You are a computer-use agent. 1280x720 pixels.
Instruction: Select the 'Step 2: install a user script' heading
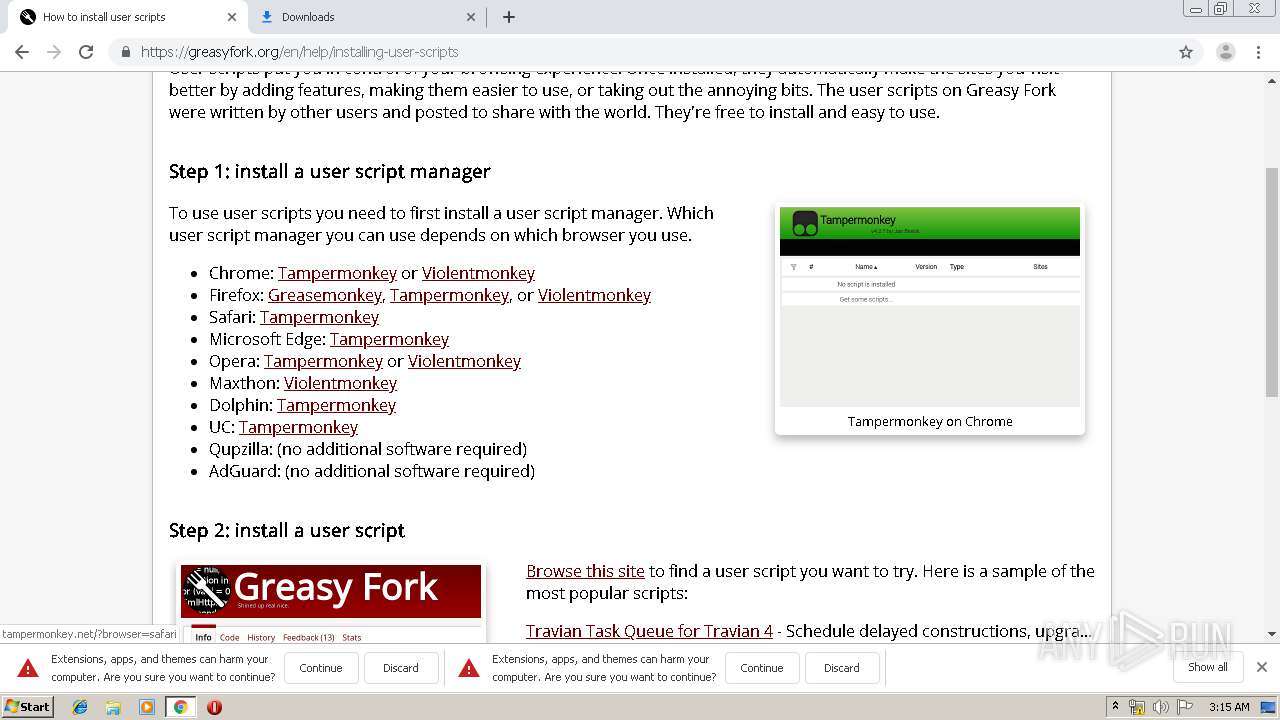(x=287, y=530)
